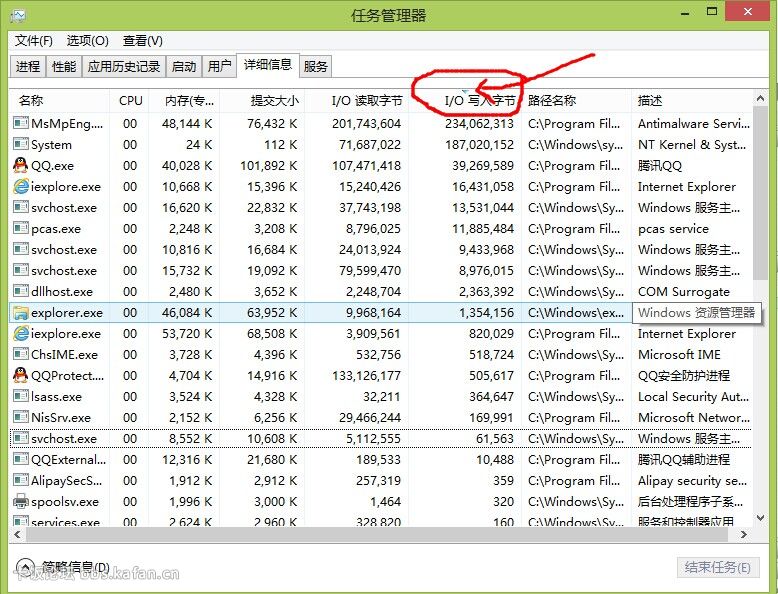Click the MsMpEng process icon

tap(21, 123)
